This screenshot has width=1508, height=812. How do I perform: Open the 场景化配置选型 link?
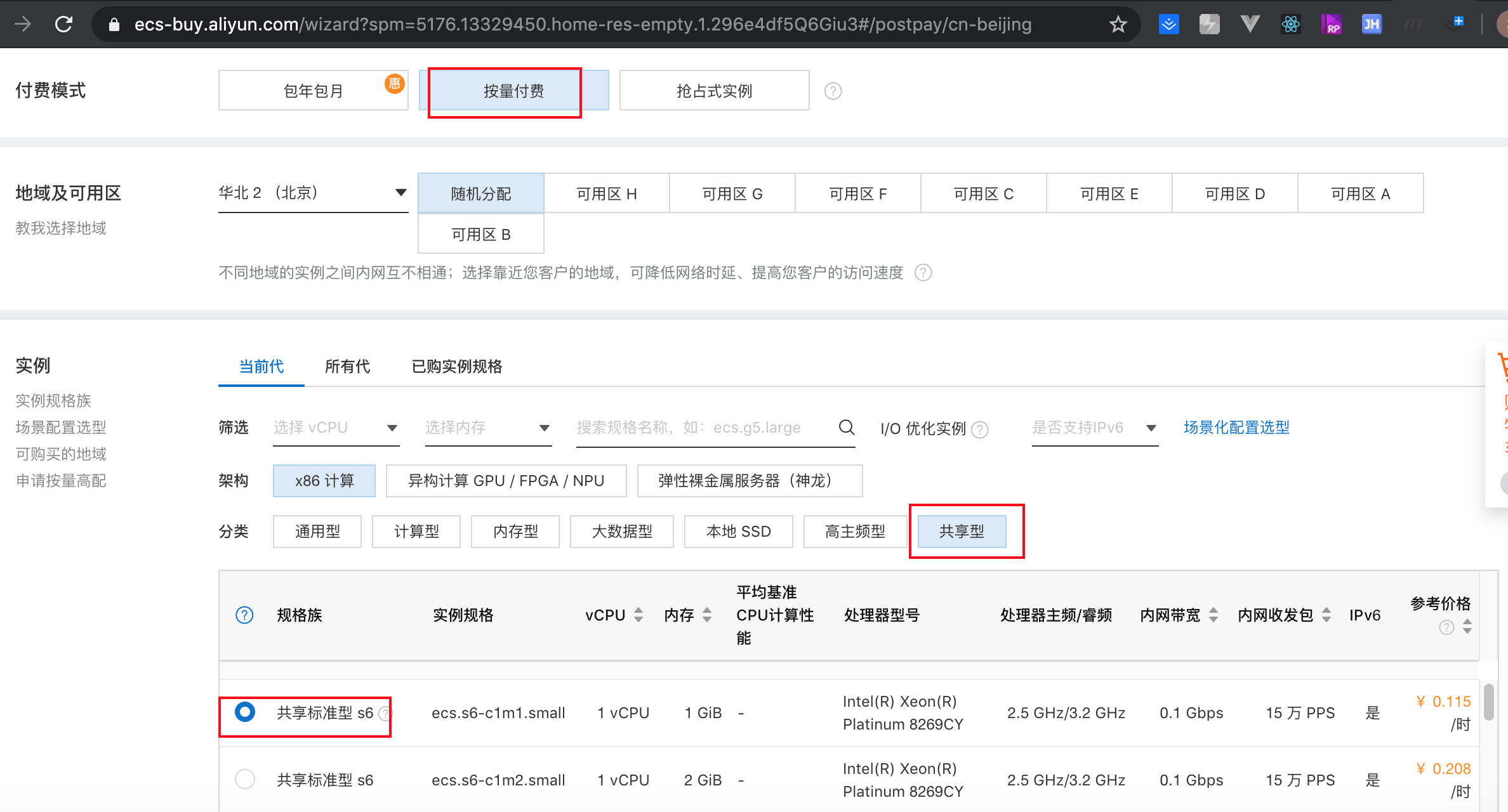point(1236,428)
